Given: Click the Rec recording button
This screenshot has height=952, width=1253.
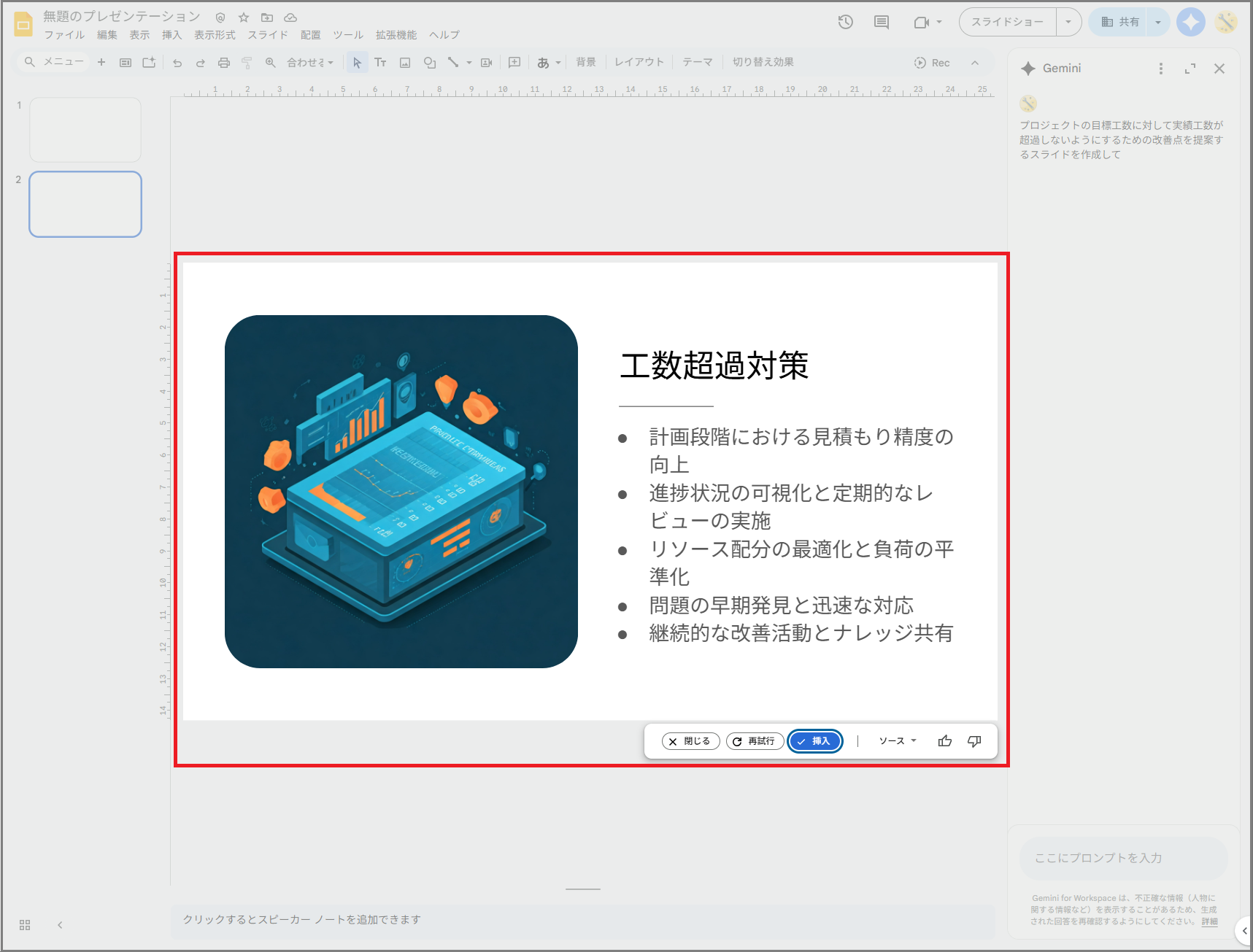Looking at the screenshot, I should point(932,63).
